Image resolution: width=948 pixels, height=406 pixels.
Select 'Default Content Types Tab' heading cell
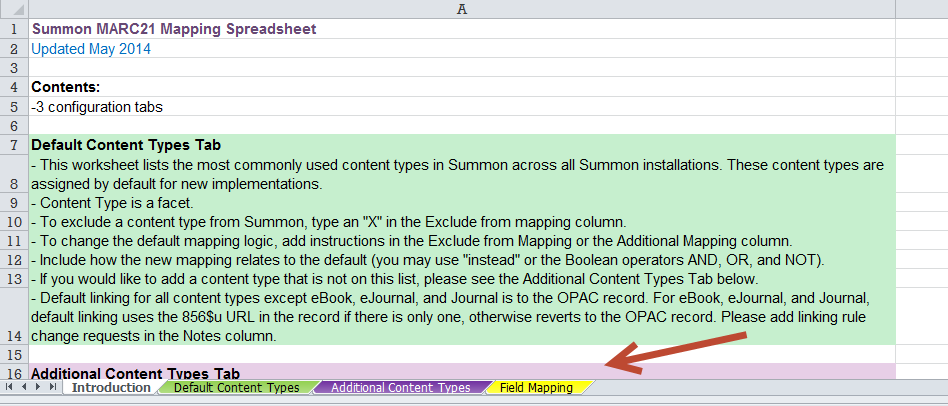[x=462, y=145]
